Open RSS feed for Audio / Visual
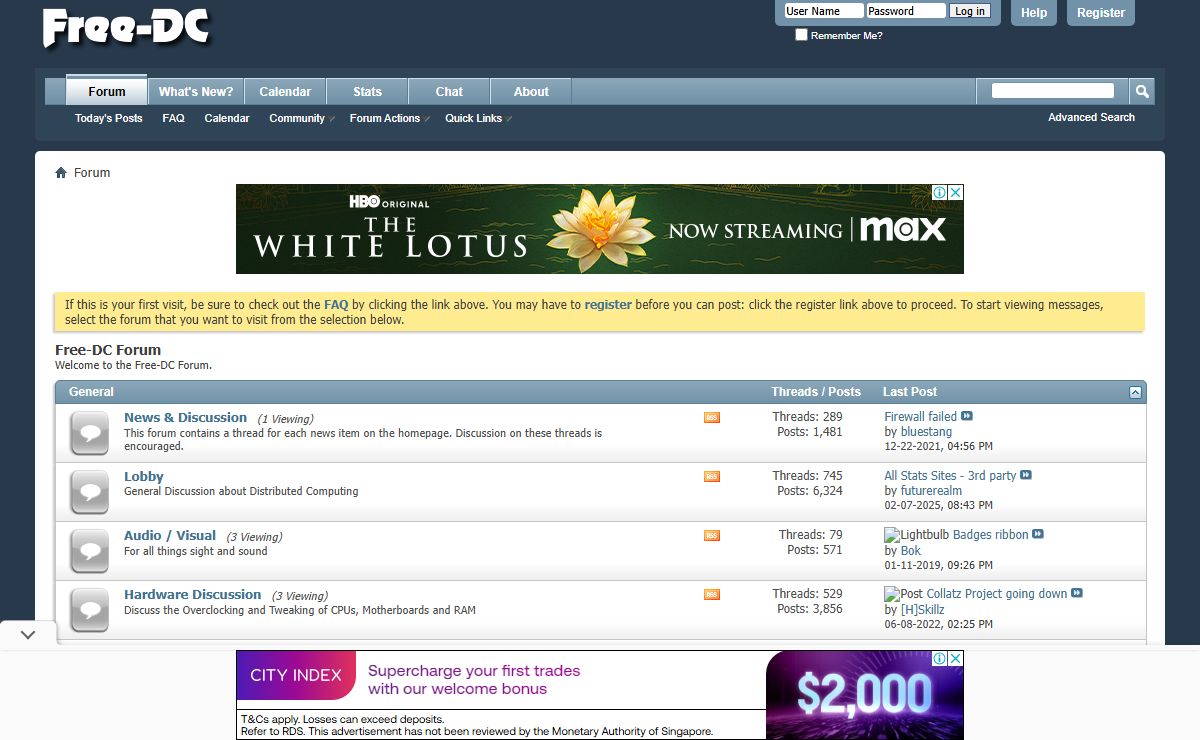The height and width of the screenshot is (740, 1200). 712,536
